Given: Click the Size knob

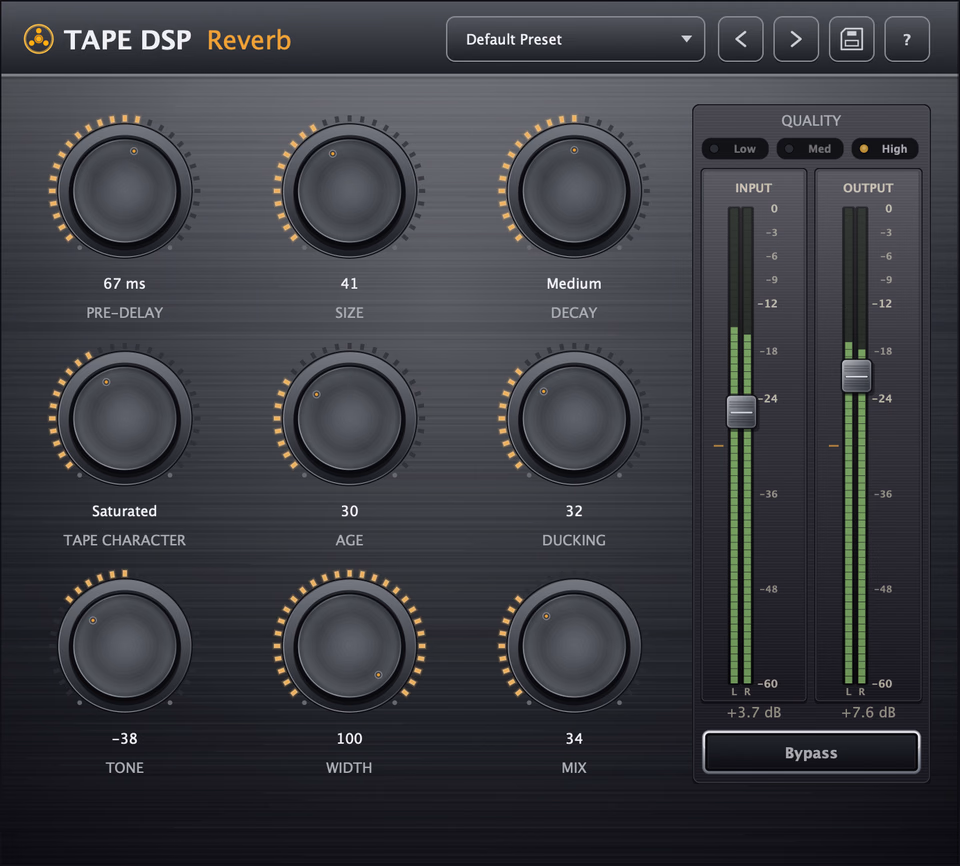Looking at the screenshot, I should tap(350, 190).
